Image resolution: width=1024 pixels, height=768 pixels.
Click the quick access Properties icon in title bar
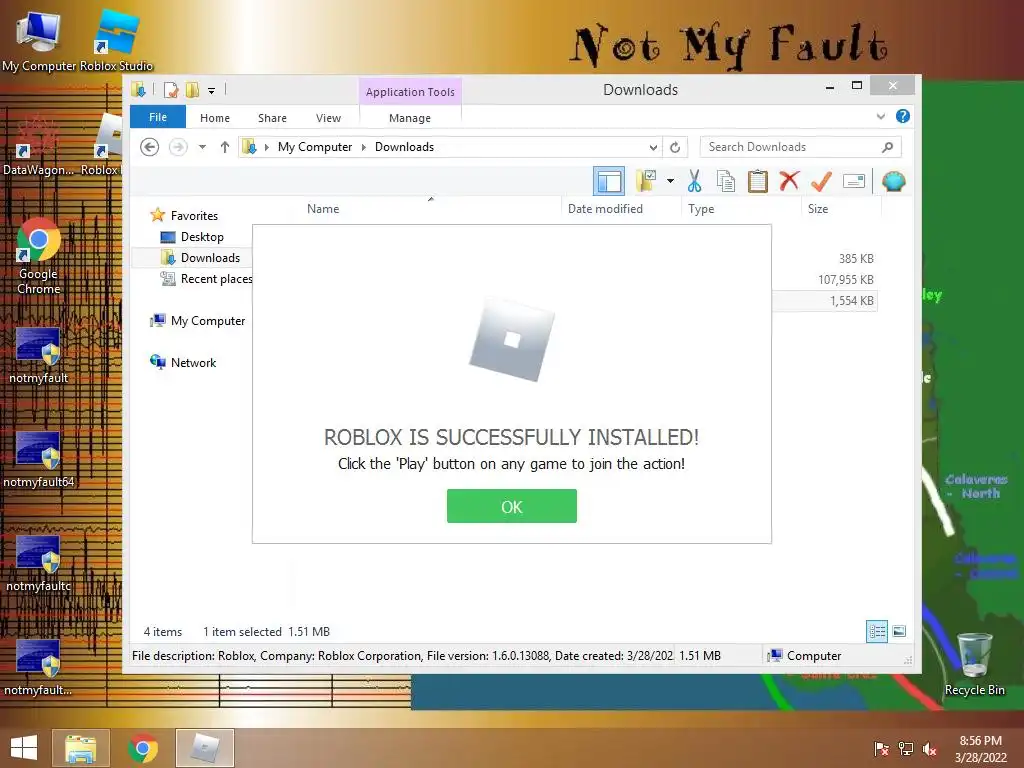[171, 90]
